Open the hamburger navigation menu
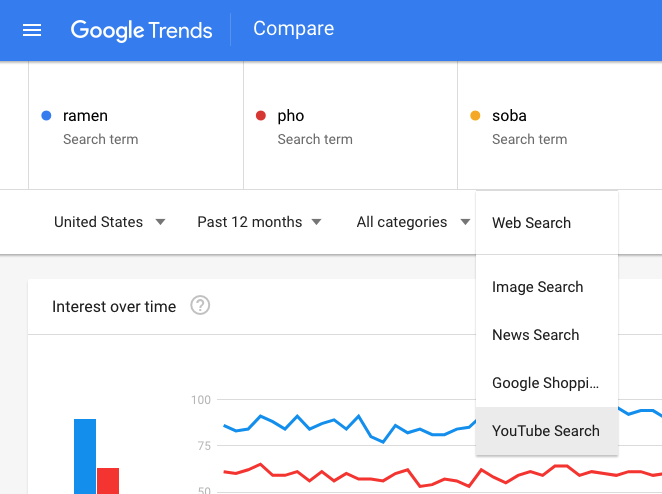This screenshot has height=494, width=662. coord(32,30)
